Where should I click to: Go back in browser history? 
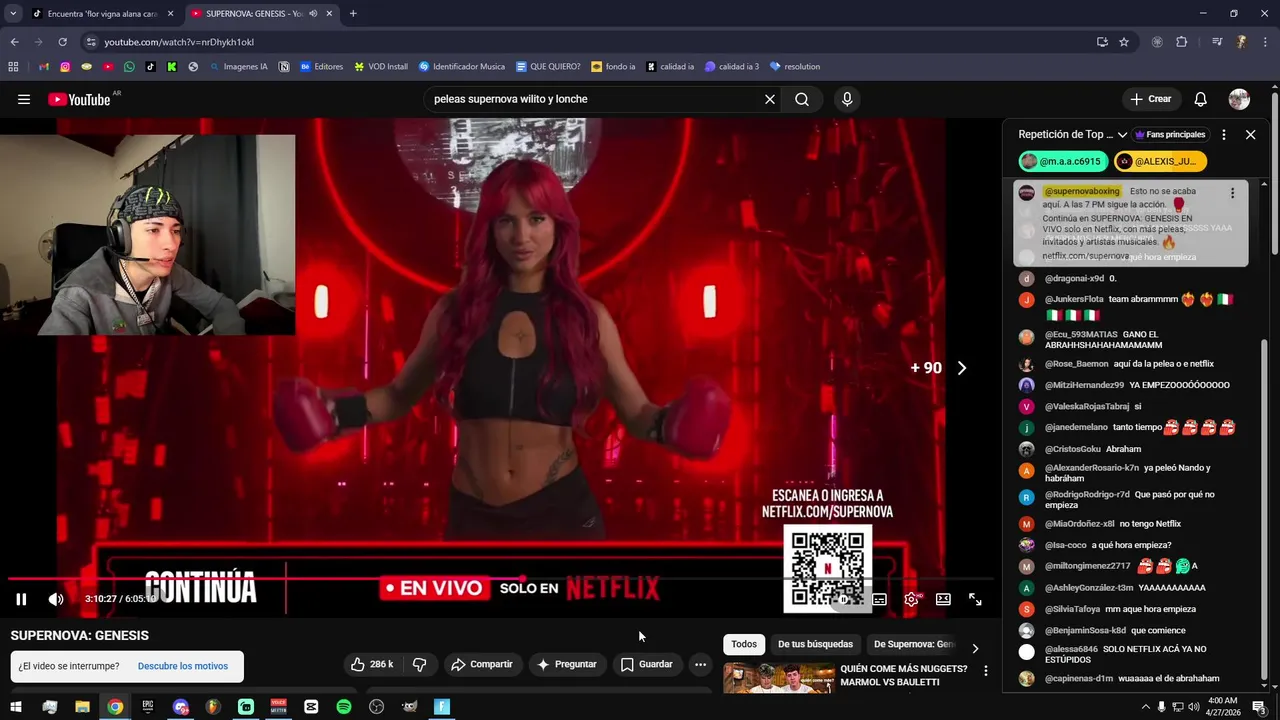[14, 42]
